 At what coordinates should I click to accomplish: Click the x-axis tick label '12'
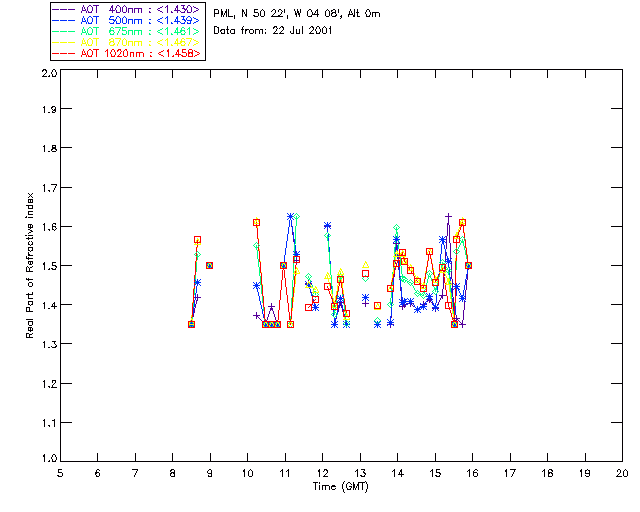(322, 473)
